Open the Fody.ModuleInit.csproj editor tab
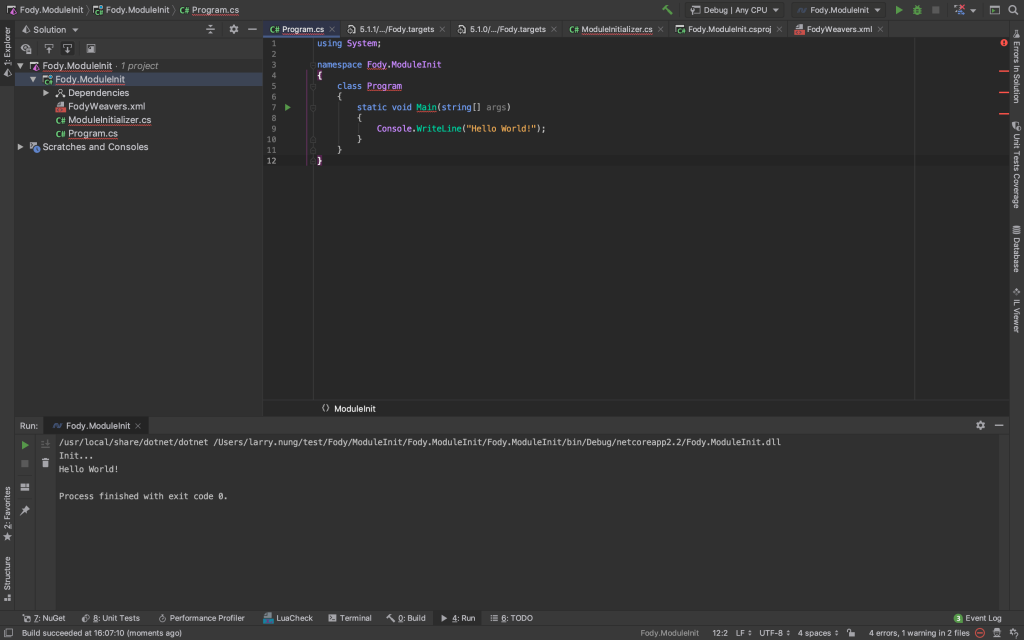The image size is (1024, 640). click(x=728, y=29)
